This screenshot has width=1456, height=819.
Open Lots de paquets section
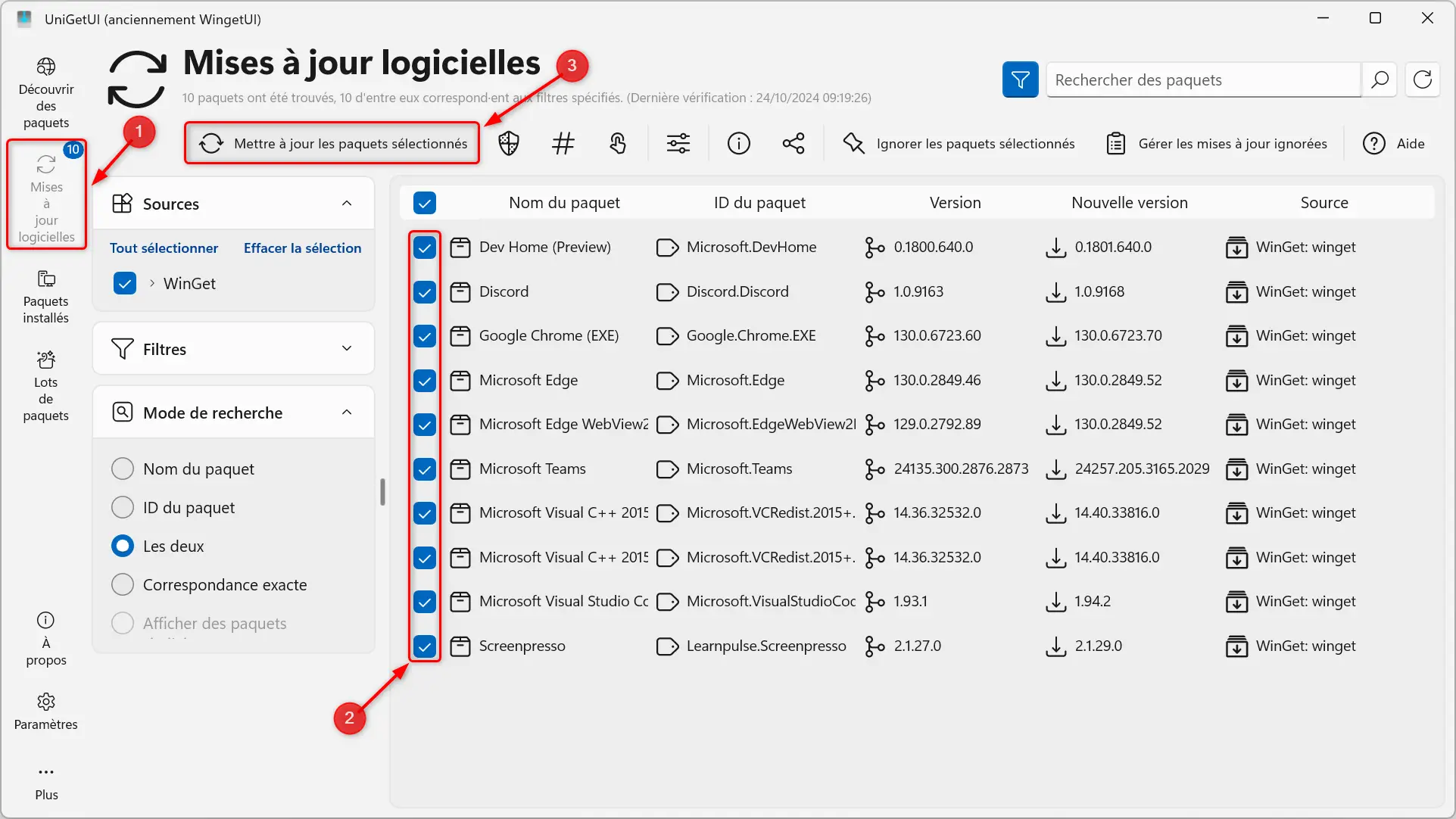[x=46, y=386]
